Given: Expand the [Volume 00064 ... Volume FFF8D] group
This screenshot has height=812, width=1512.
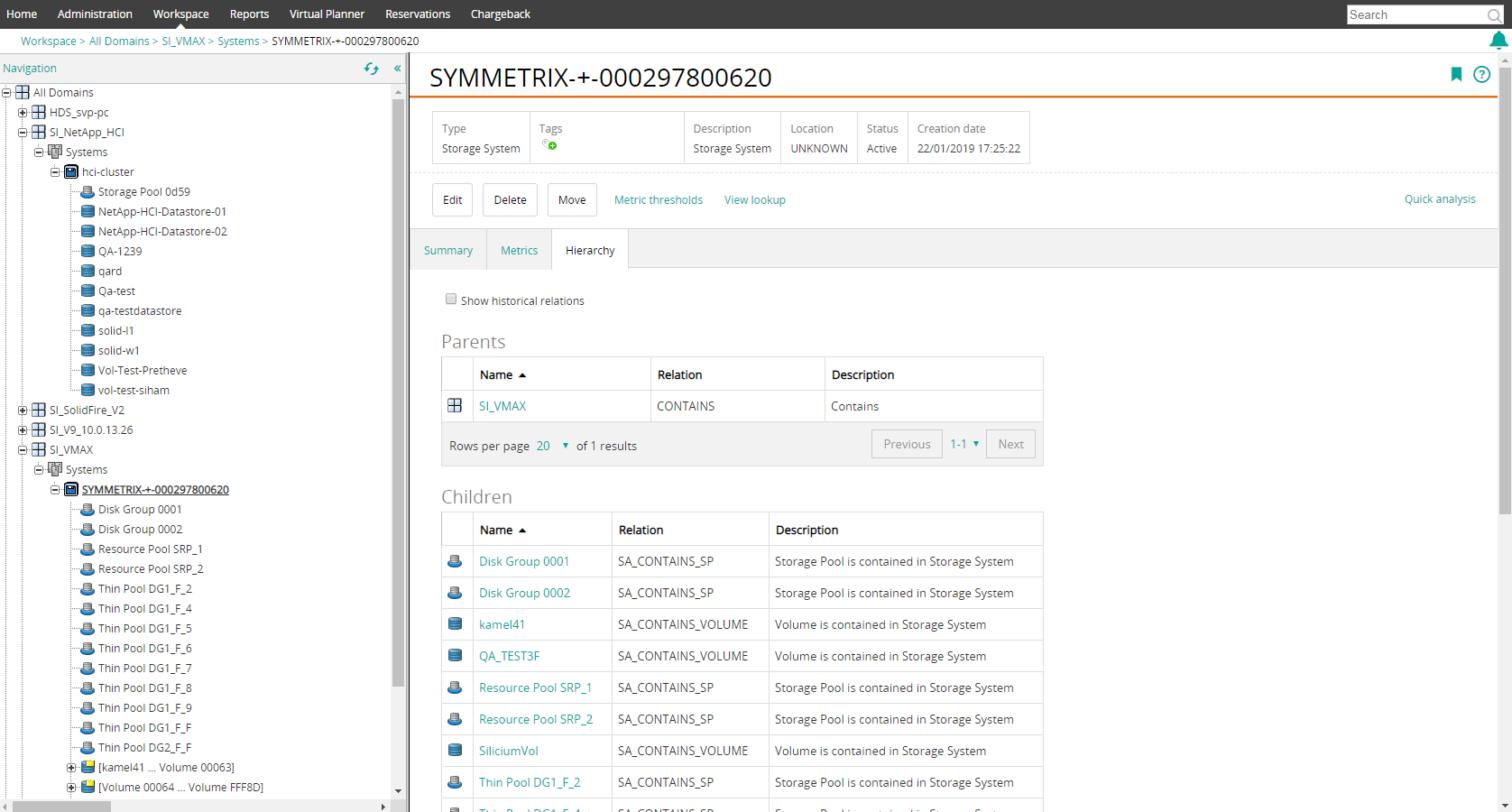Looking at the screenshot, I should 71,788.
